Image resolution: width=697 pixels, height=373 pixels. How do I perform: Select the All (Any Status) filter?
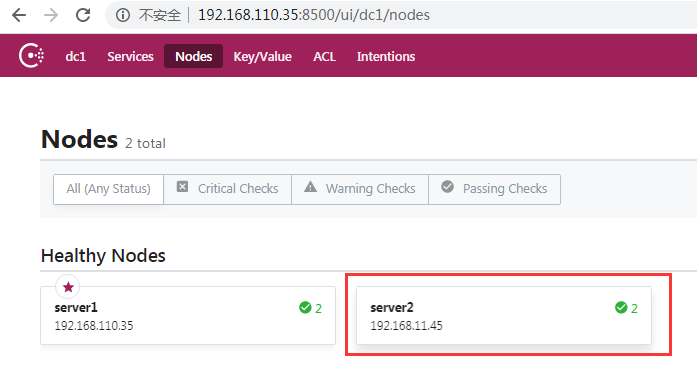(x=108, y=189)
